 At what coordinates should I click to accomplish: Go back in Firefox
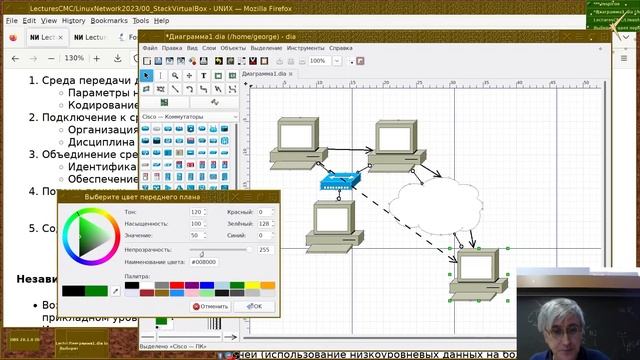[x=16, y=59]
